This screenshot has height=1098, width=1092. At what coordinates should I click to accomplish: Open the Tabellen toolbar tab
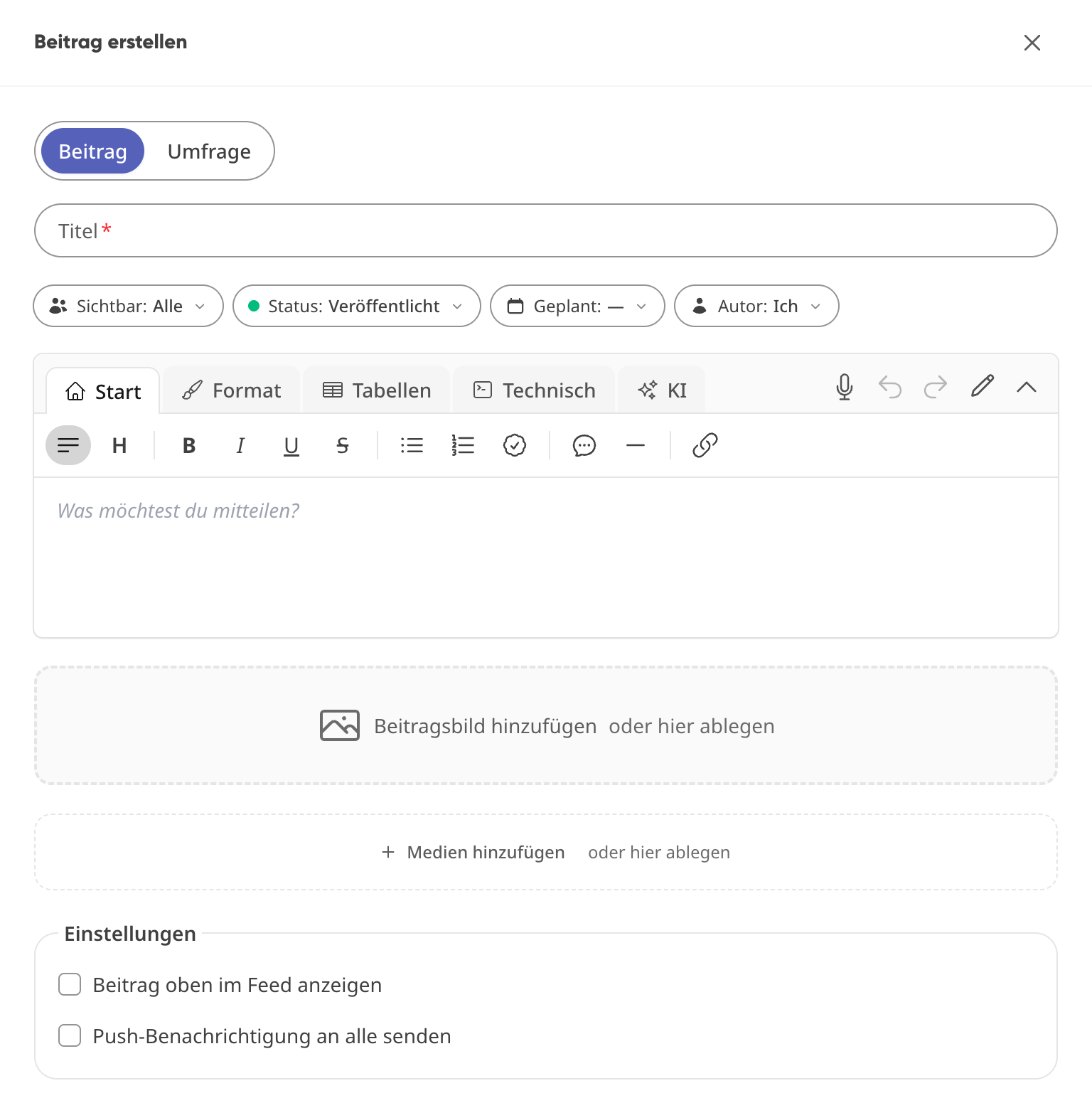click(376, 390)
